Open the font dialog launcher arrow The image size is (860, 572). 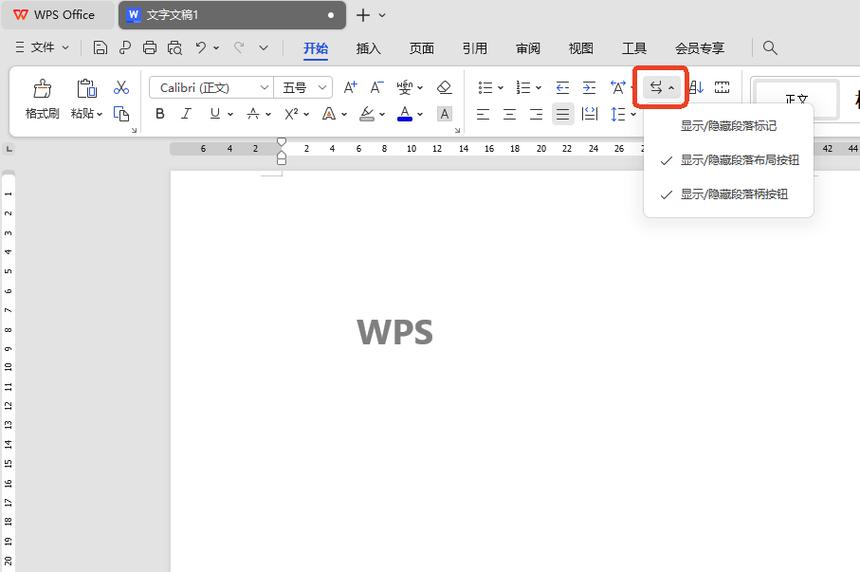(457, 131)
